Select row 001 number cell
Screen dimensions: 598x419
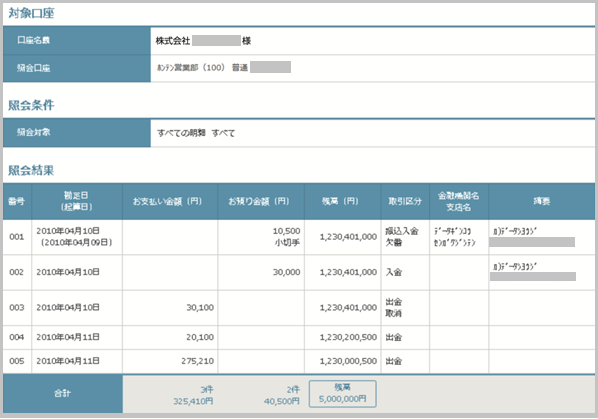point(17,237)
